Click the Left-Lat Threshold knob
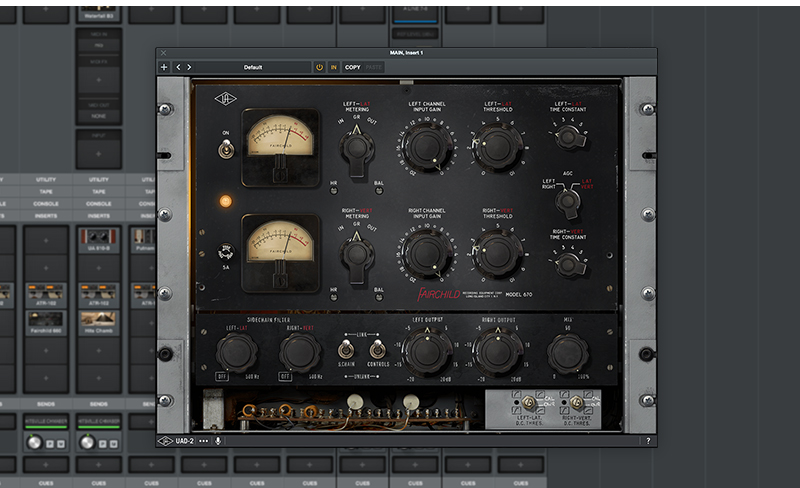Screen dimensions: 800x488 pos(497,148)
